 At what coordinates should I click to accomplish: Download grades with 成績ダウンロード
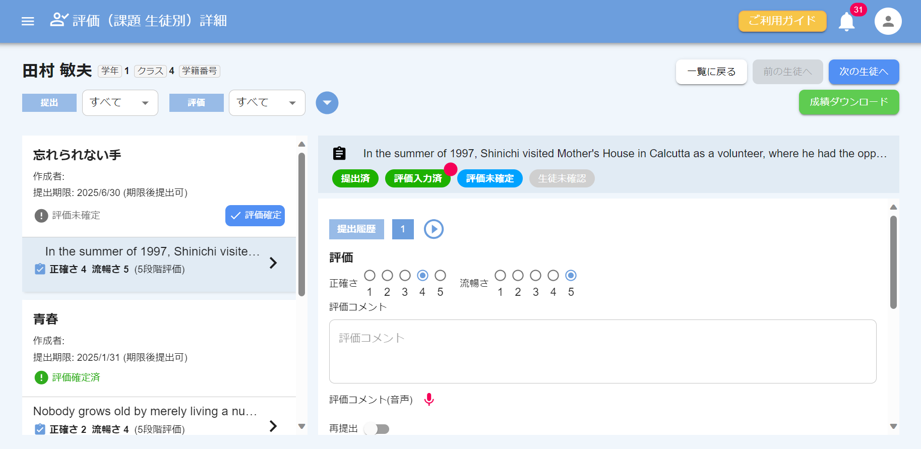click(x=849, y=102)
